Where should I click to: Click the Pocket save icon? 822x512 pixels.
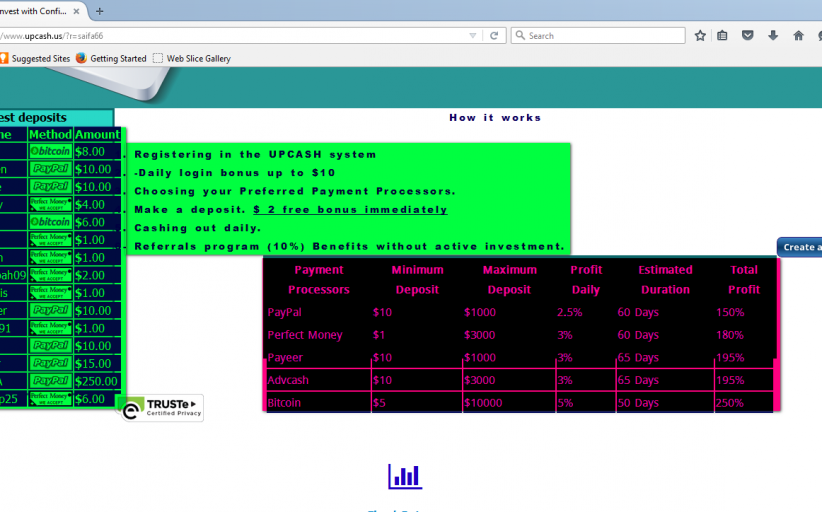point(747,35)
